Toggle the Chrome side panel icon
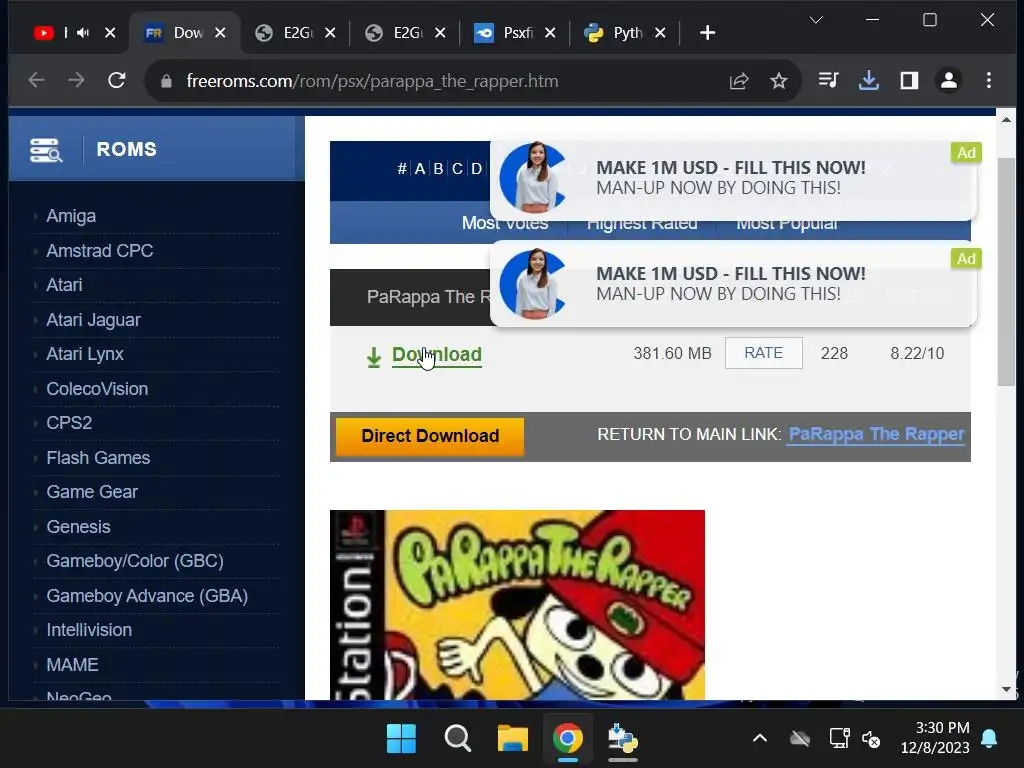Screen dimensions: 1024x768 [909, 80]
